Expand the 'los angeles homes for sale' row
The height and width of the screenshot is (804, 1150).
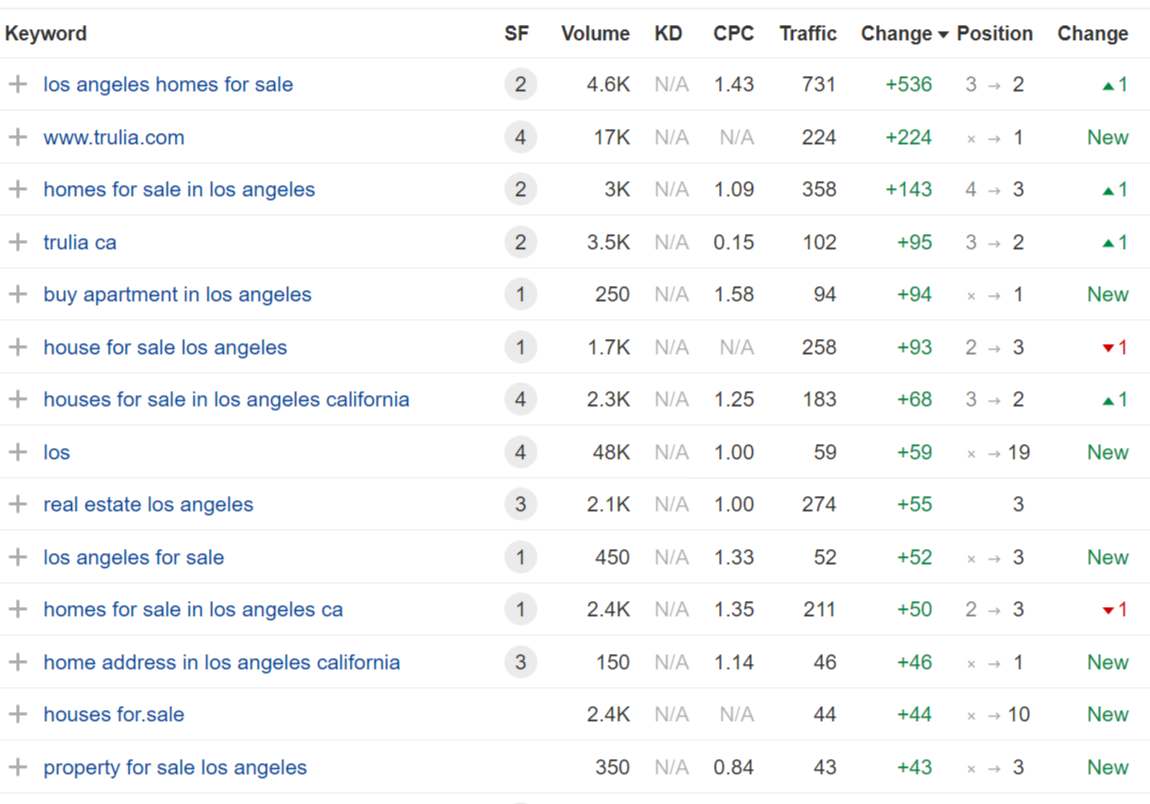tap(17, 85)
